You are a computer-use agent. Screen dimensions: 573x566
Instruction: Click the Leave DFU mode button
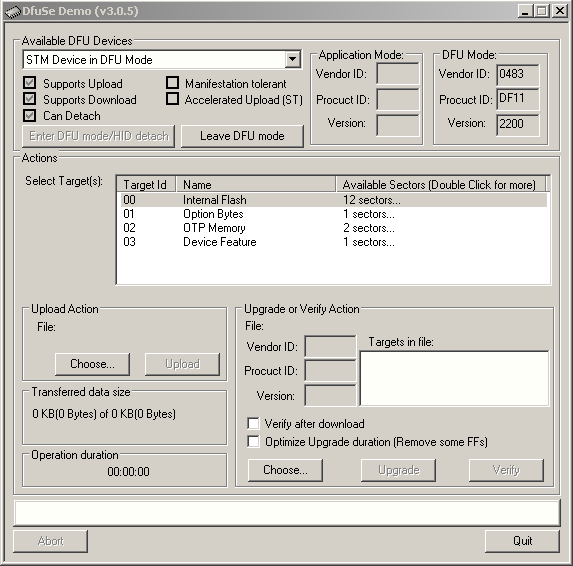pos(242,136)
